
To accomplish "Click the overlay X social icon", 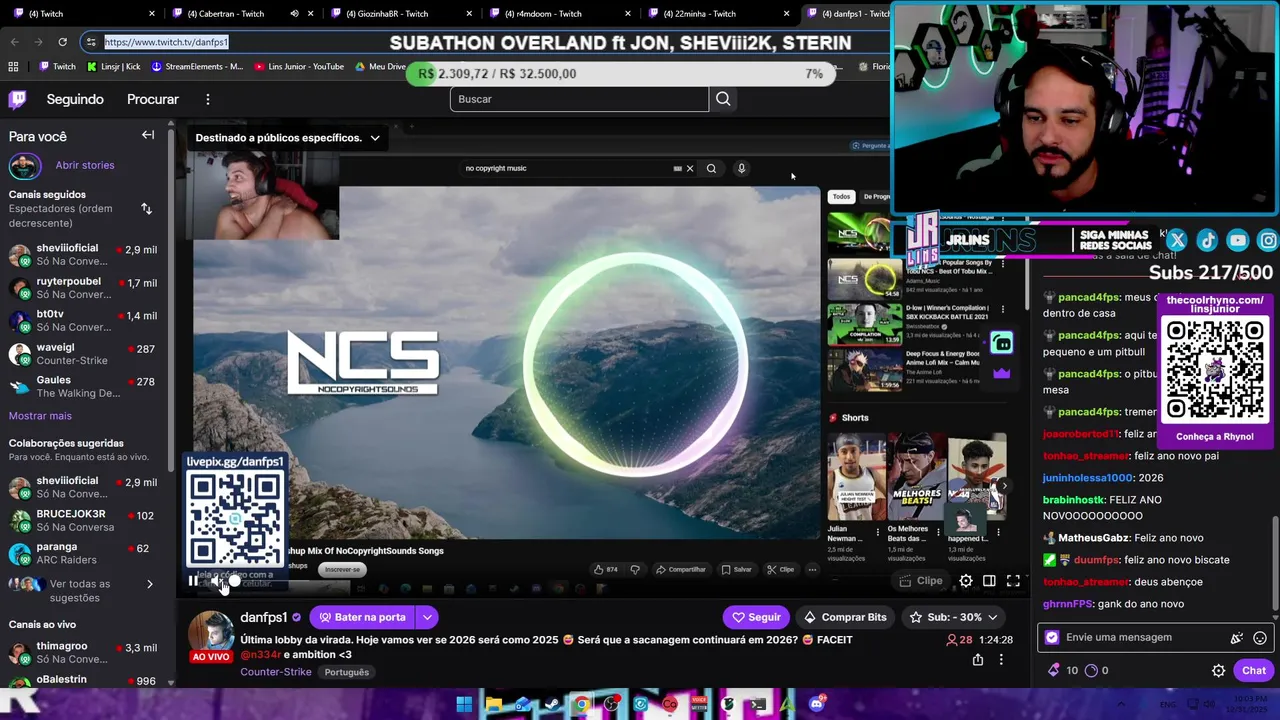I will coord(1177,240).
